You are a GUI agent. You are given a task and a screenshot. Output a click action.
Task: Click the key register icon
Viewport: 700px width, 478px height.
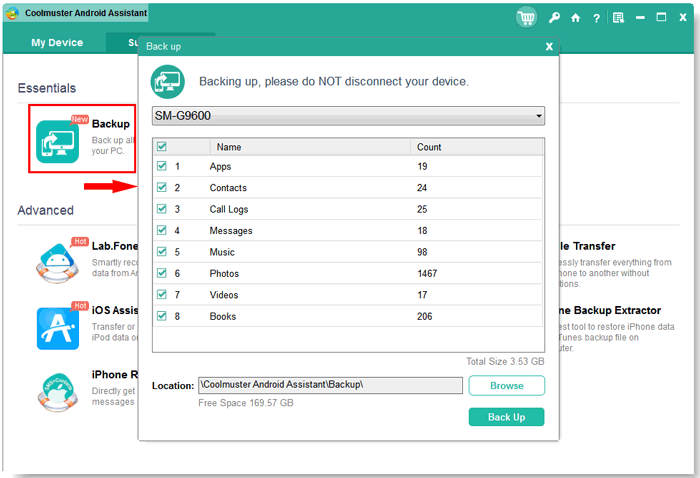tap(554, 18)
